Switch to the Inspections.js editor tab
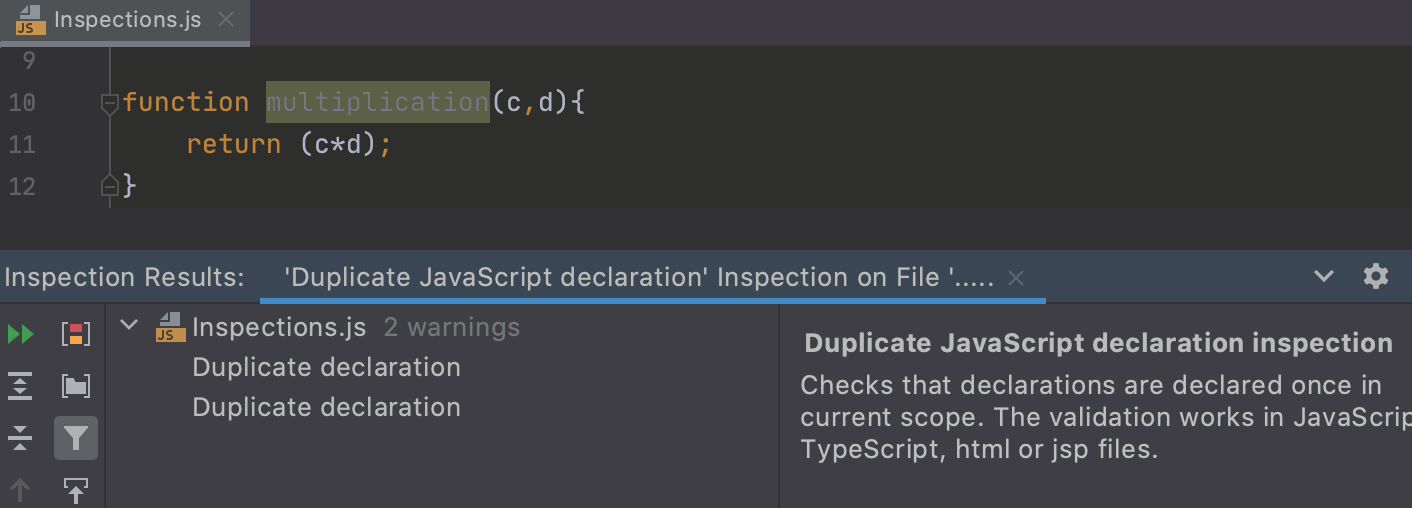 (127, 20)
